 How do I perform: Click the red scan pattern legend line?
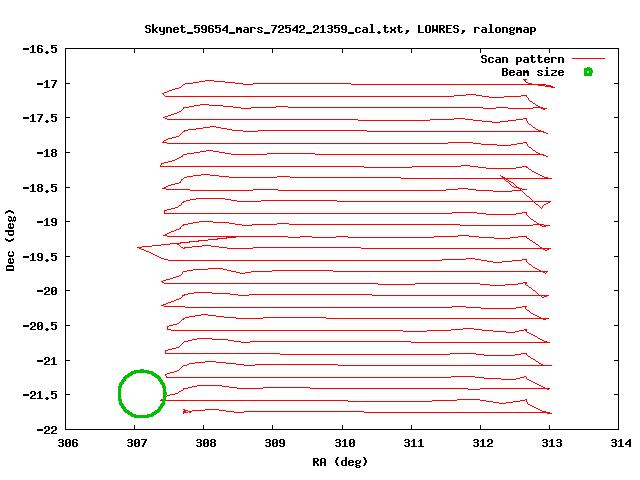(x=588, y=59)
